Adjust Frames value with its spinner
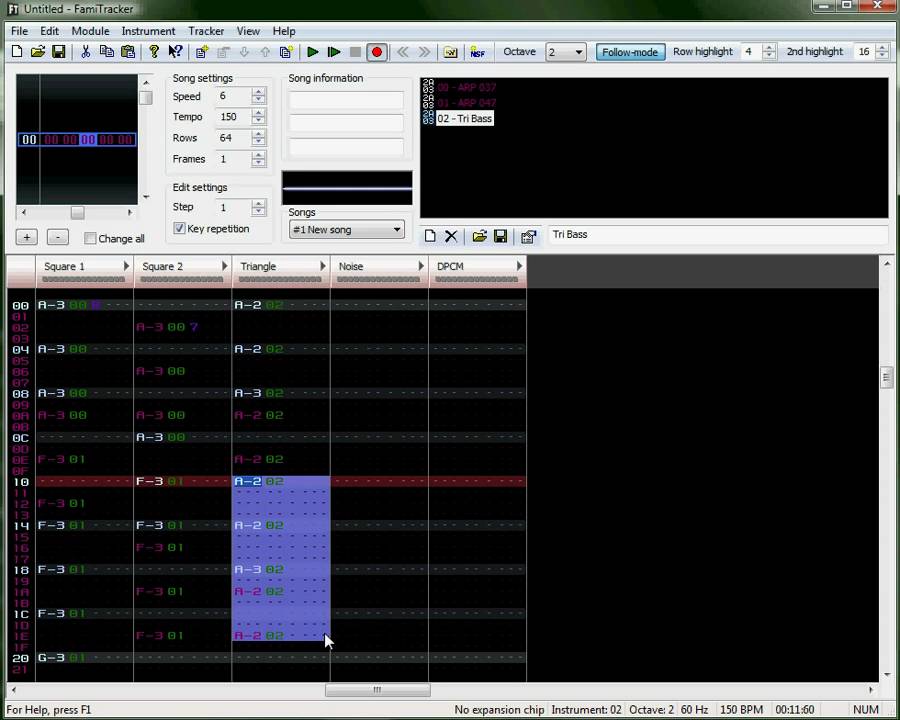The width and height of the screenshot is (900, 720). tap(259, 159)
